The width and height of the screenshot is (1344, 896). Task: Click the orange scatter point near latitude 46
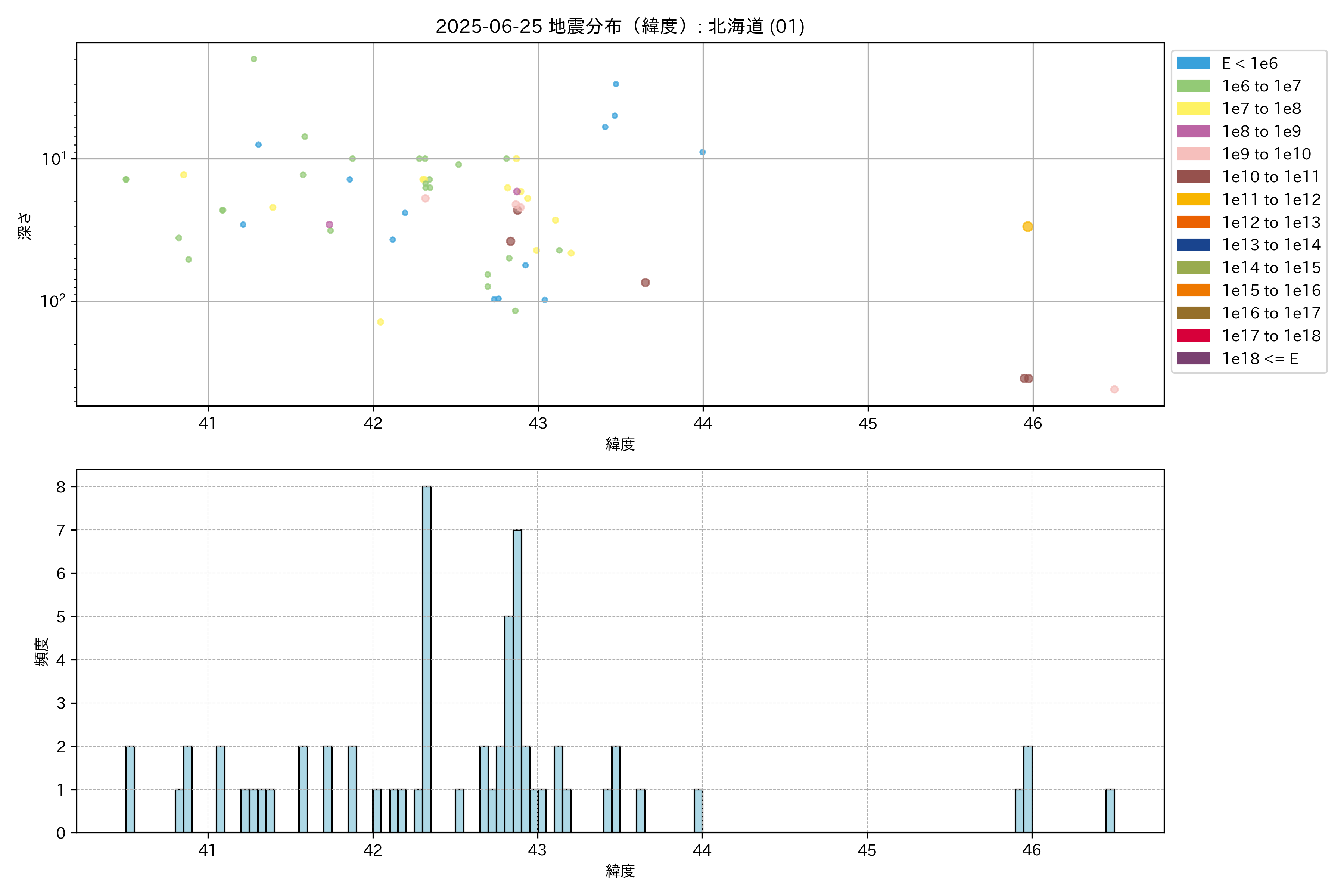(1027, 227)
